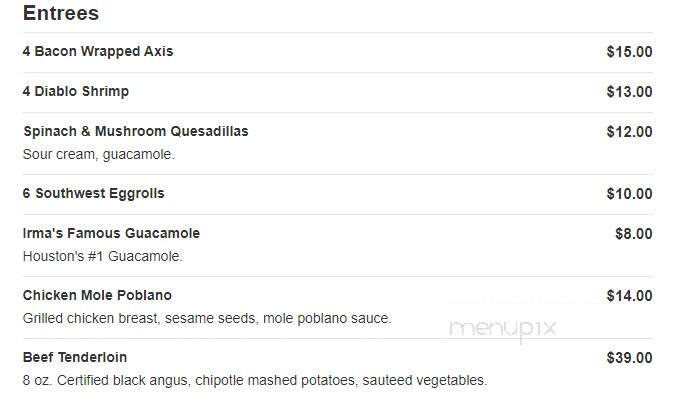This screenshot has height=411, width=682.
Task: Select the Beef Tenderloin entry
Action: pyautogui.click(x=75, y=358)
